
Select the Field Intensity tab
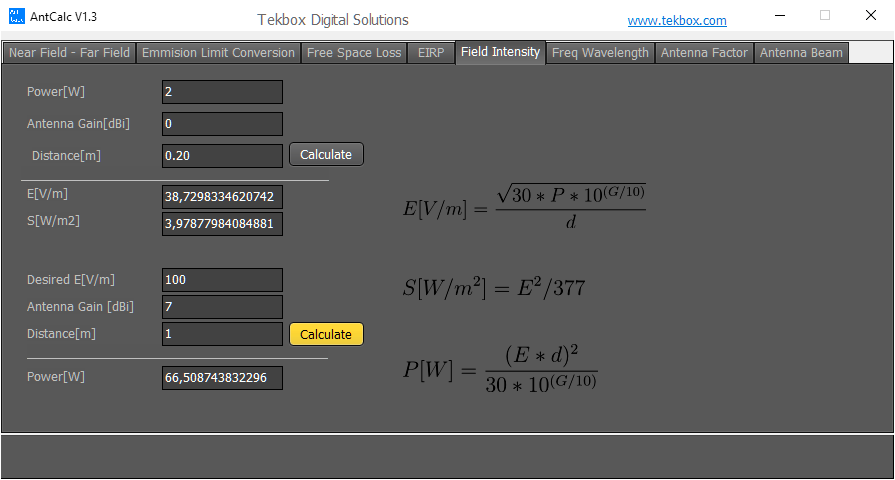(500, 53)
